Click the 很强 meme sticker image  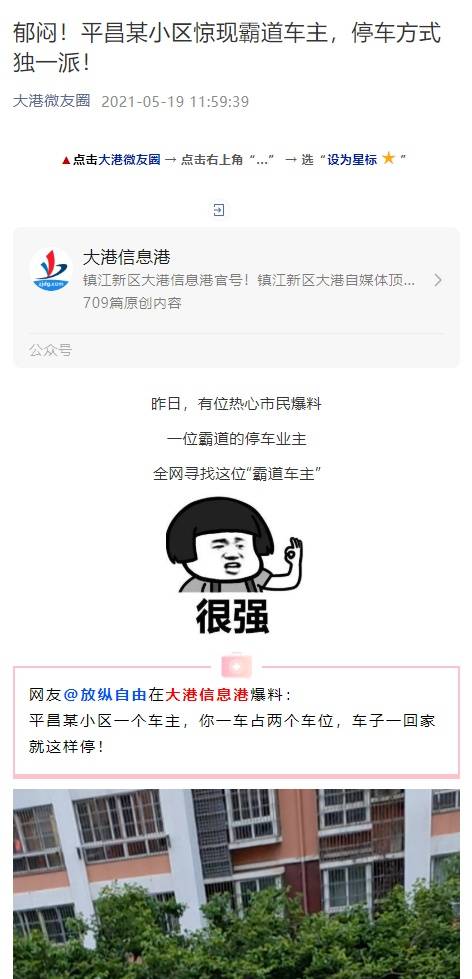(x=234, y=566)
